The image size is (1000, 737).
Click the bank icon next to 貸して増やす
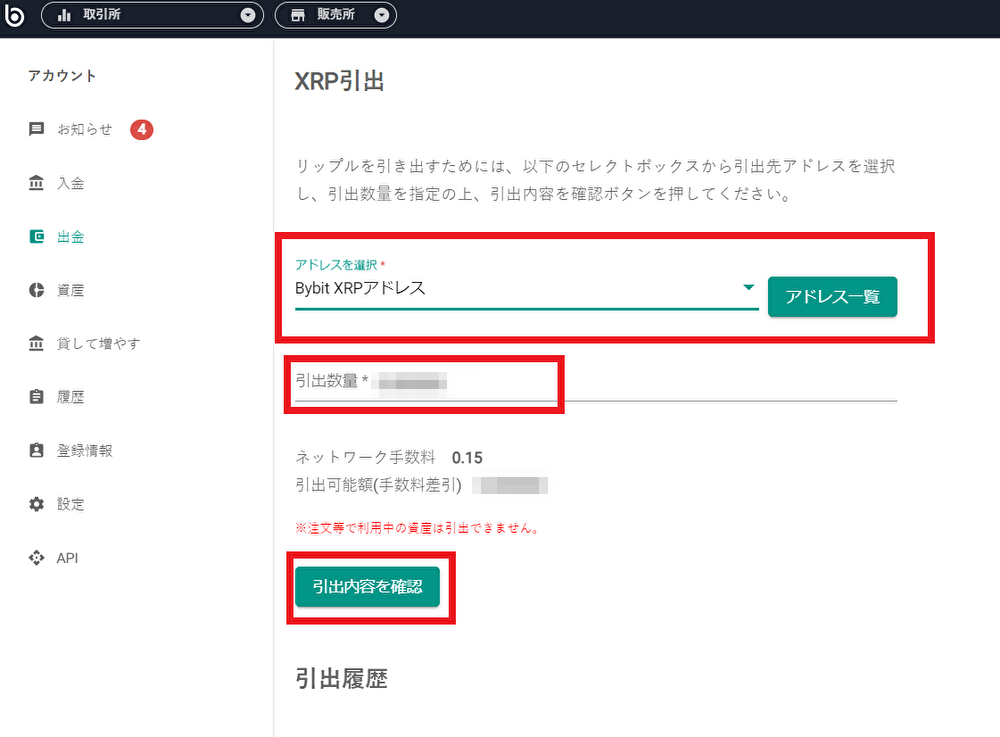(x=36, y=344)
